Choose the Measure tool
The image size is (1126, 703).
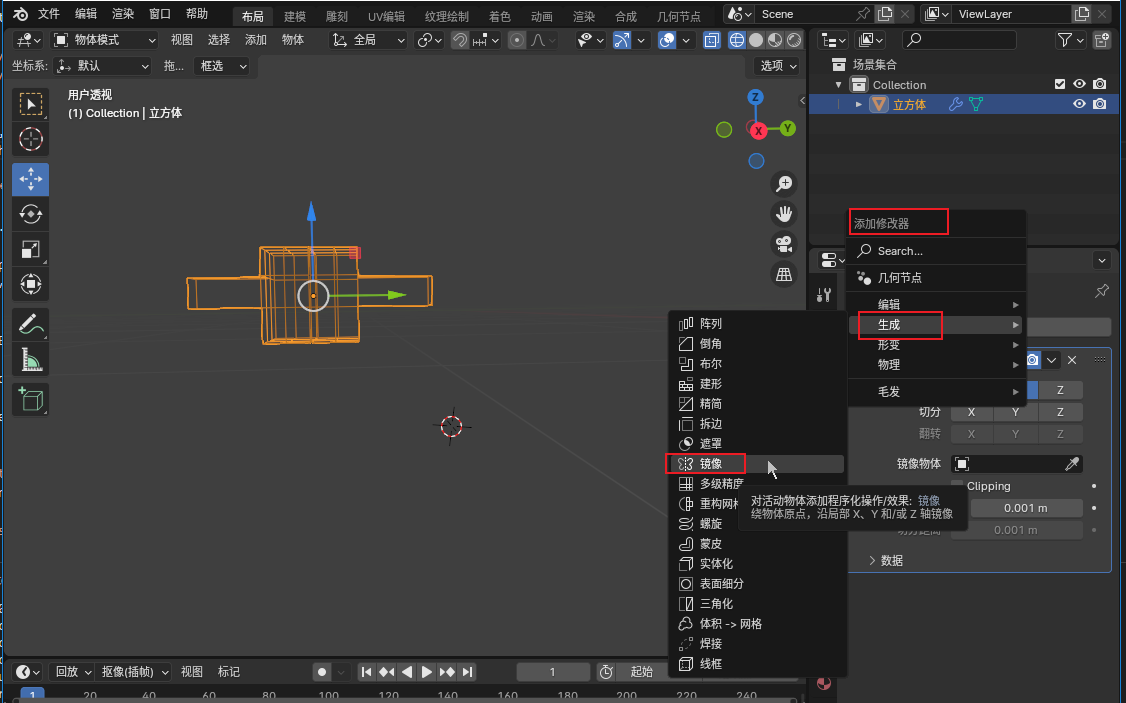(x=31, y=359)
